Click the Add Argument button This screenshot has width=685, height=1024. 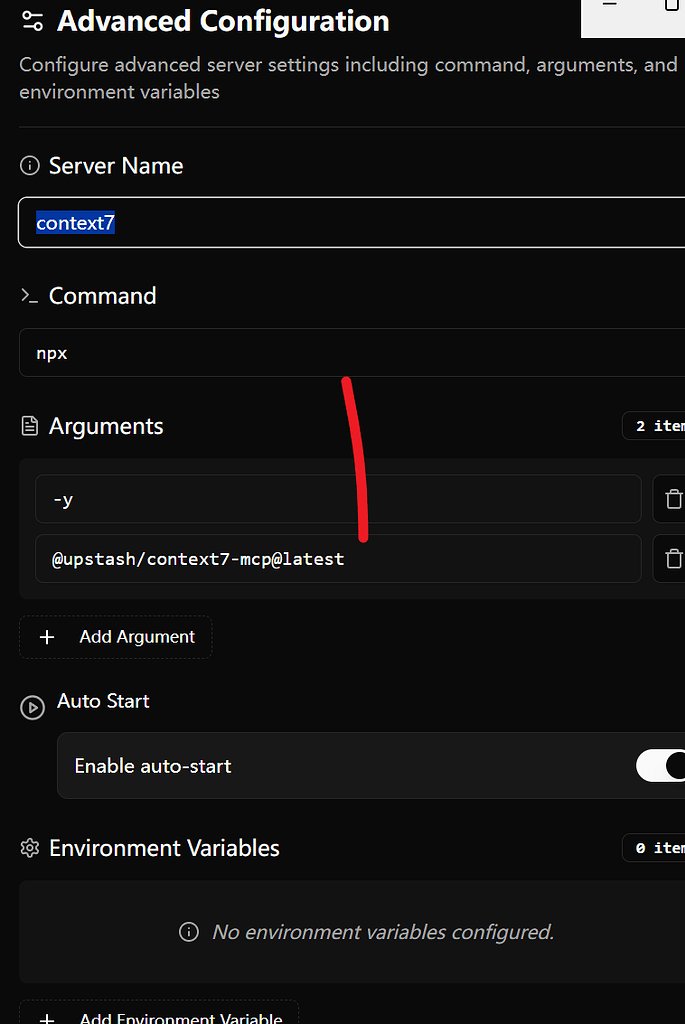pos(116,637)
